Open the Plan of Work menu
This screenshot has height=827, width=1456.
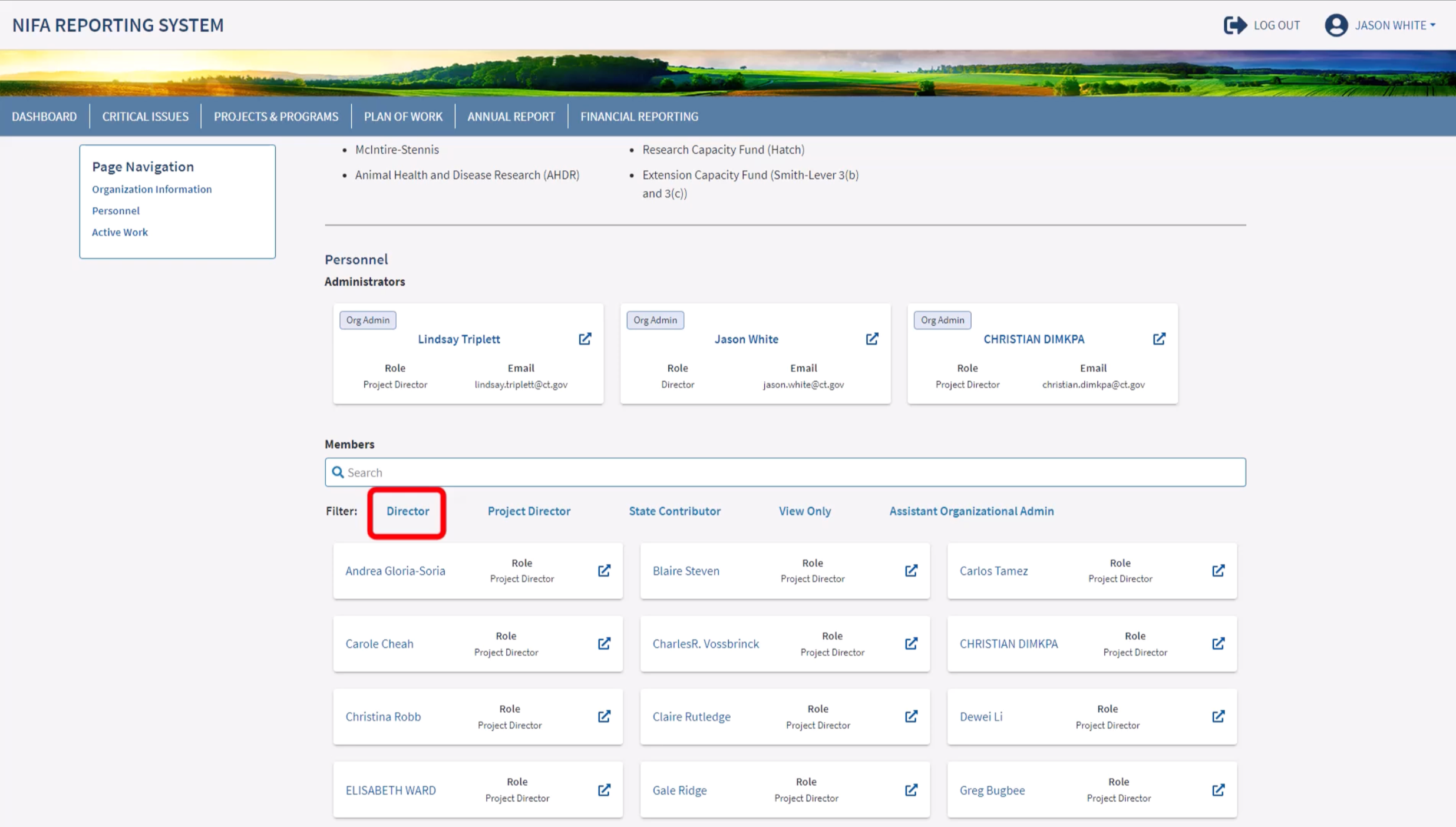(402, 117)
